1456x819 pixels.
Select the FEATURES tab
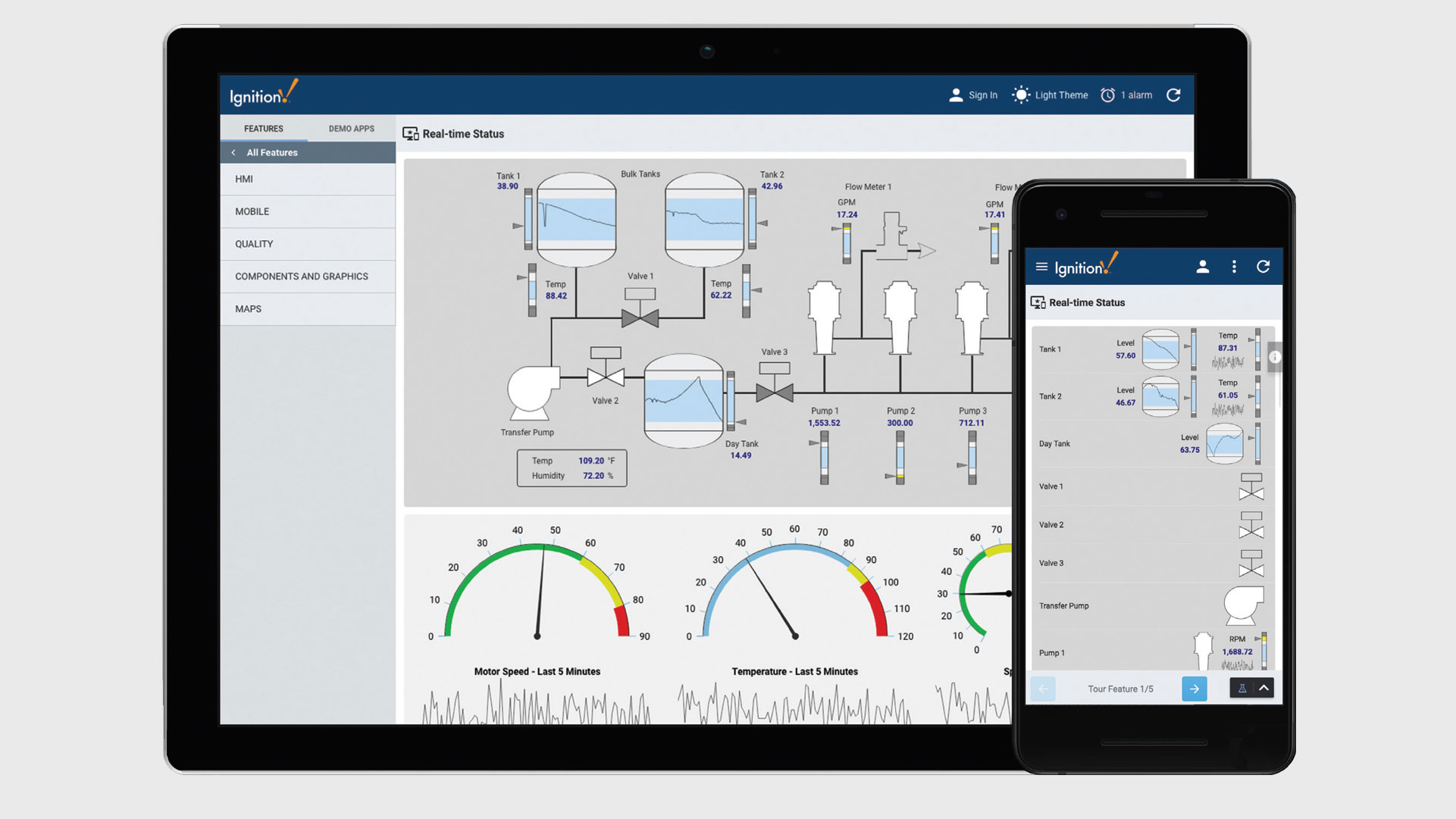tap(263, 128)
